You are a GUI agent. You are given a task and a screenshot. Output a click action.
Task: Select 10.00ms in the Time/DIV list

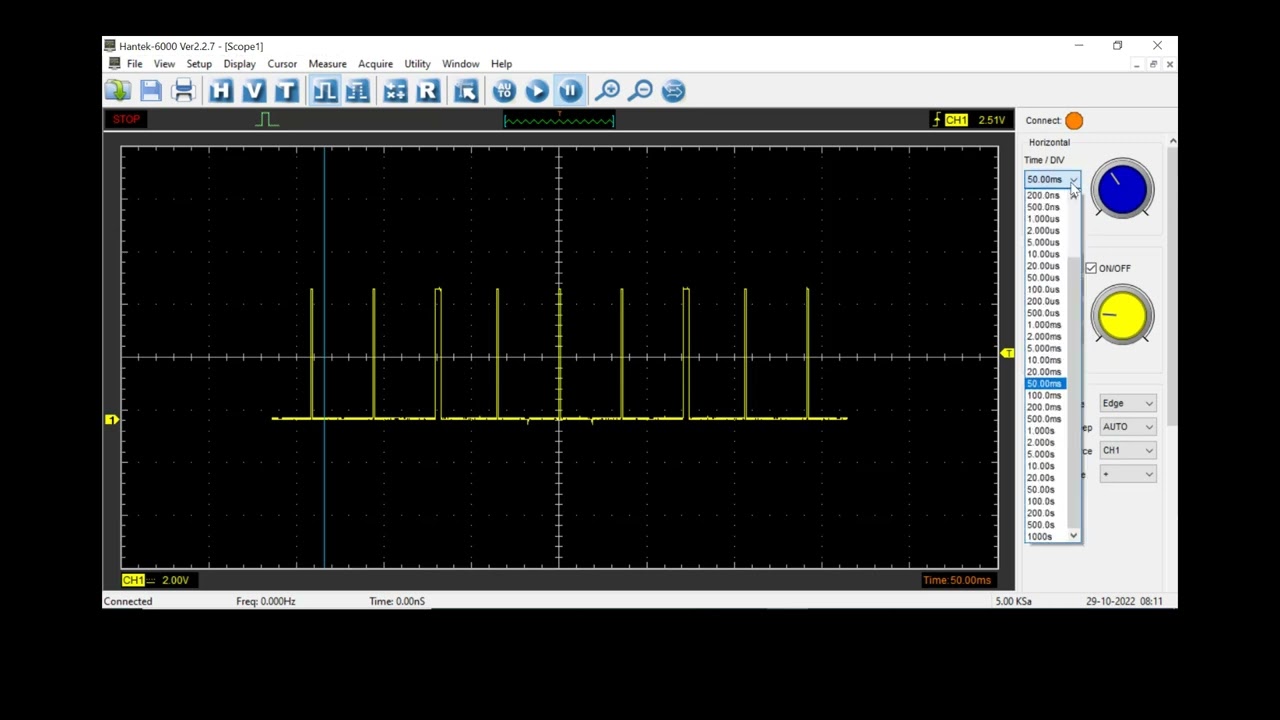(x=1046, y=360)
